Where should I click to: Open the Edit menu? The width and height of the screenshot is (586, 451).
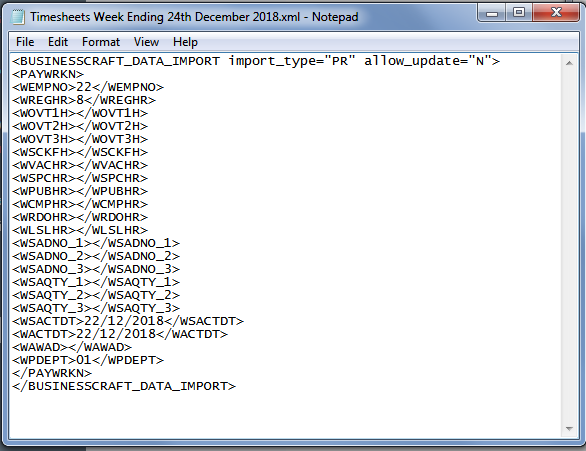coord(58,42)
